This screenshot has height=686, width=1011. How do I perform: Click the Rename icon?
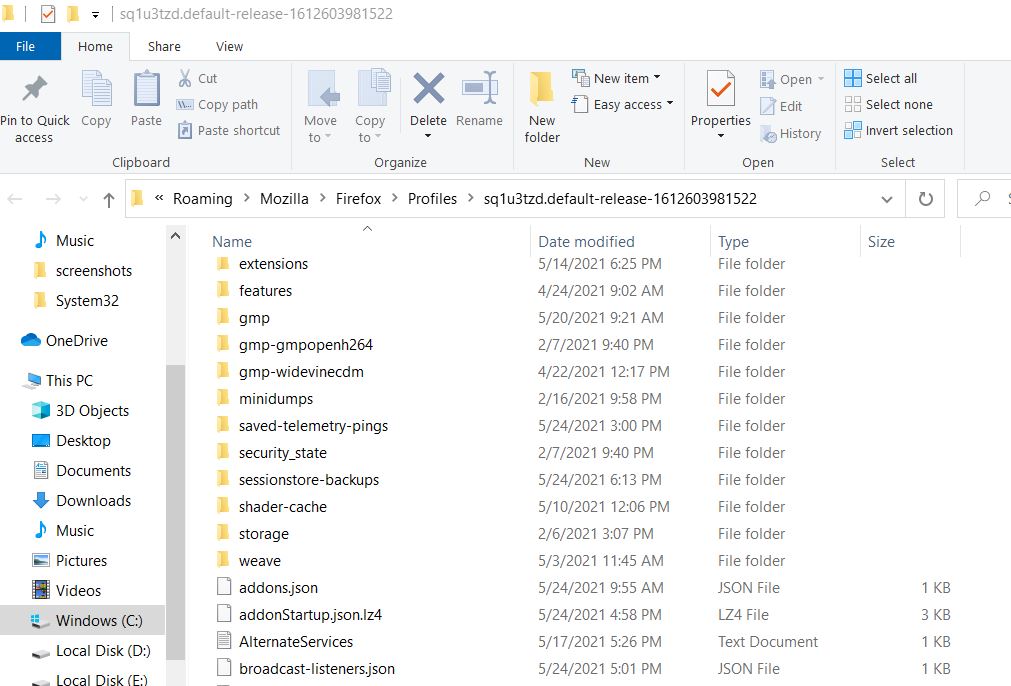point(480,88)
